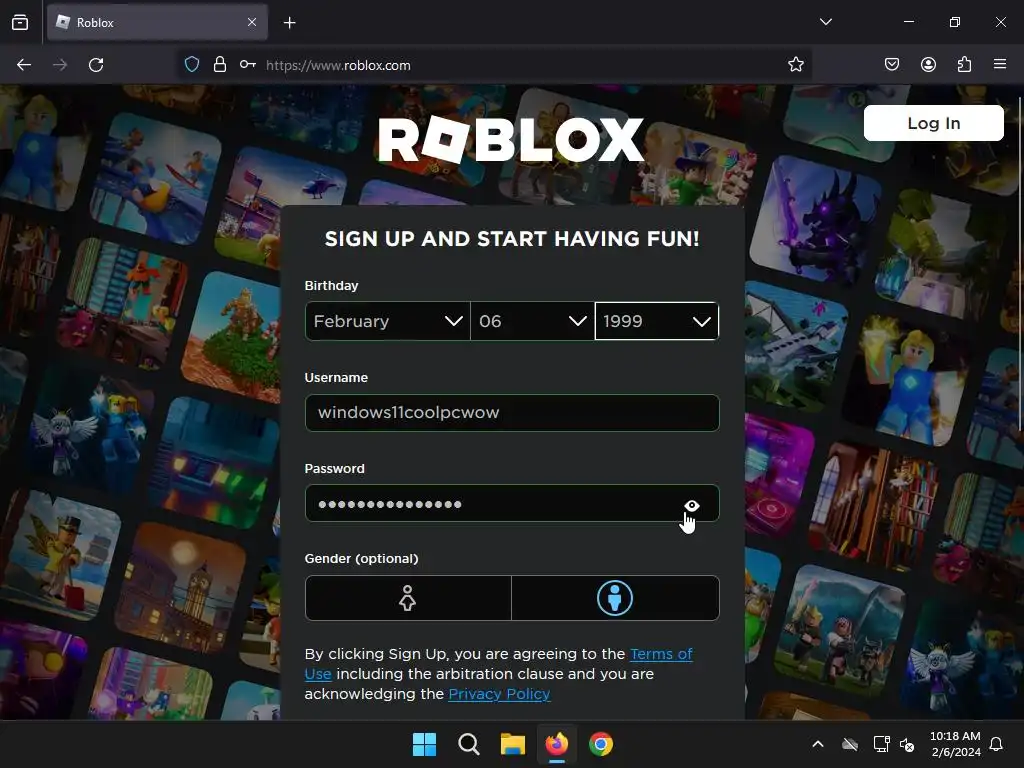The image size is (1024, 768).
Task: Open network status tray icon
Action: (881, 744)
